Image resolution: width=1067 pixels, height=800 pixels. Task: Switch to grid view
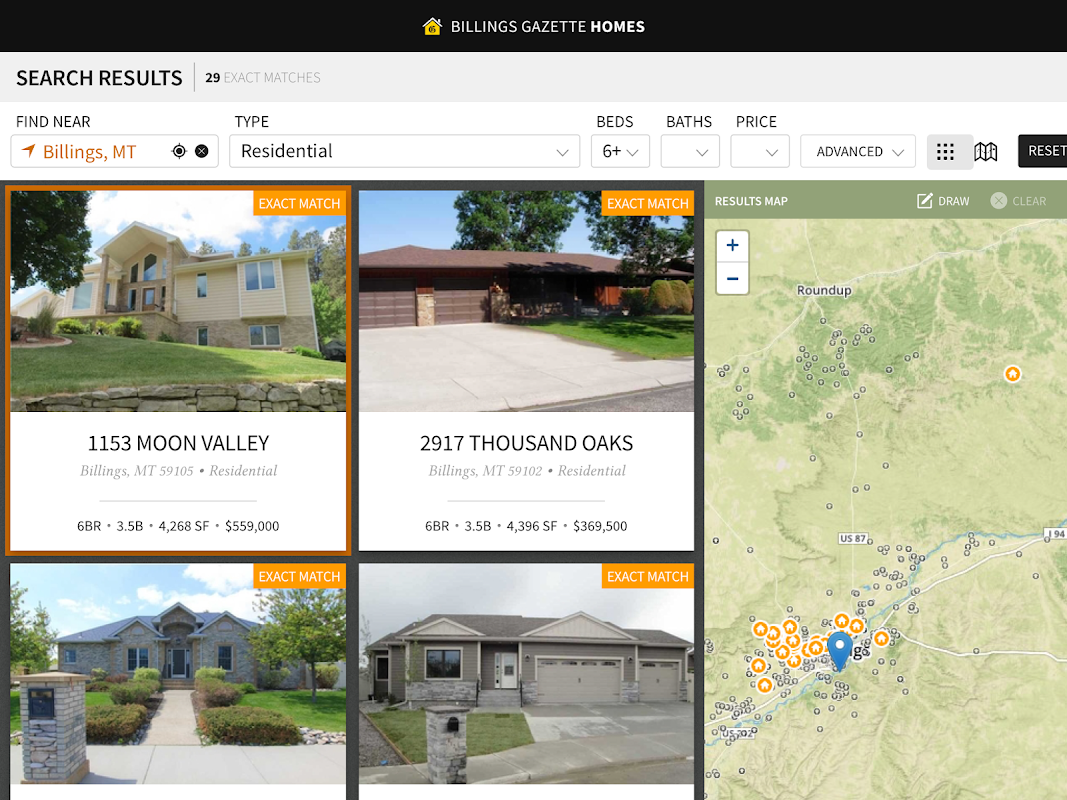945,151
